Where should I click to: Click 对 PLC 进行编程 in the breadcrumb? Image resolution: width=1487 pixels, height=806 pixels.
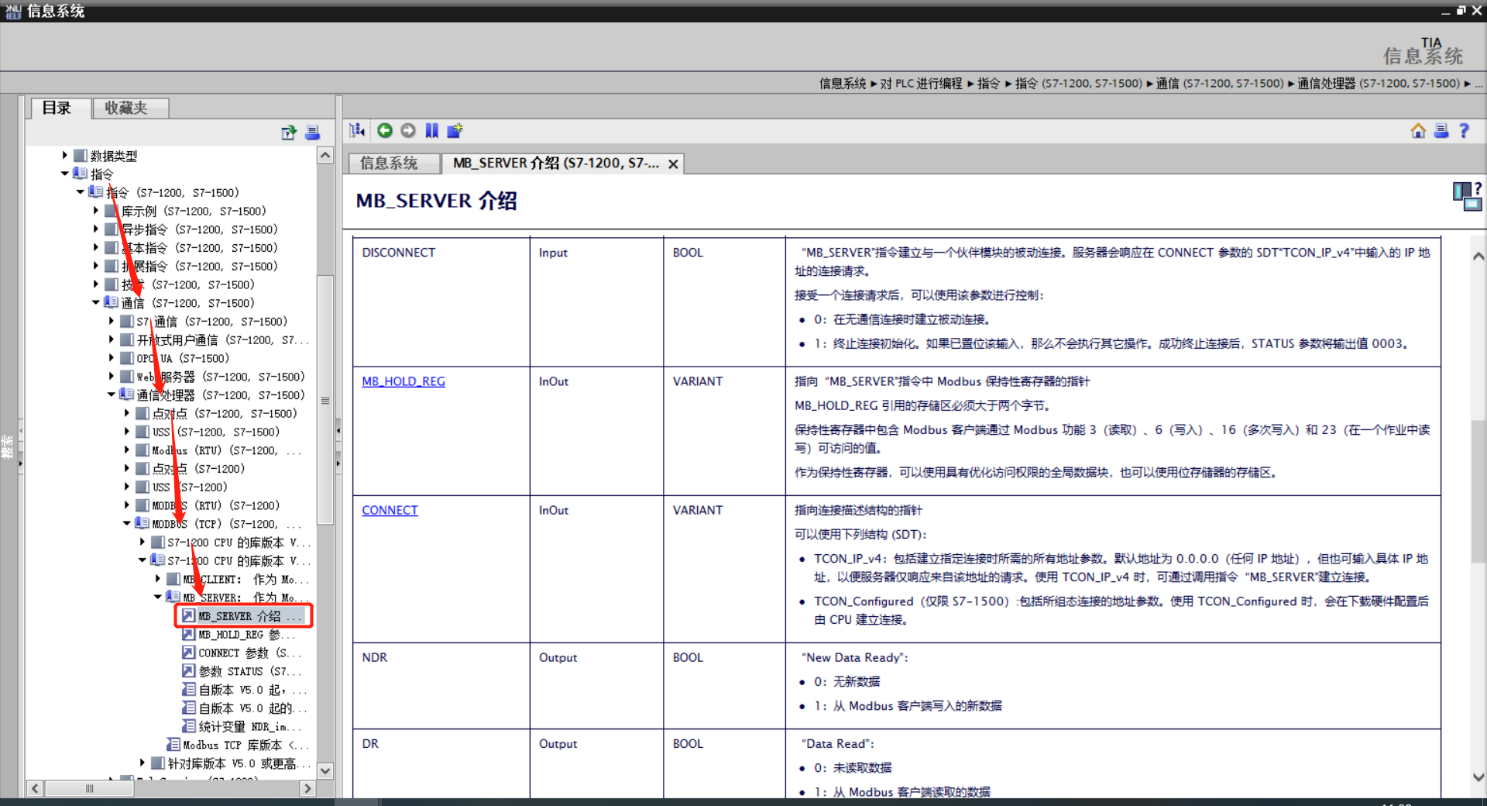coord(921,84)
